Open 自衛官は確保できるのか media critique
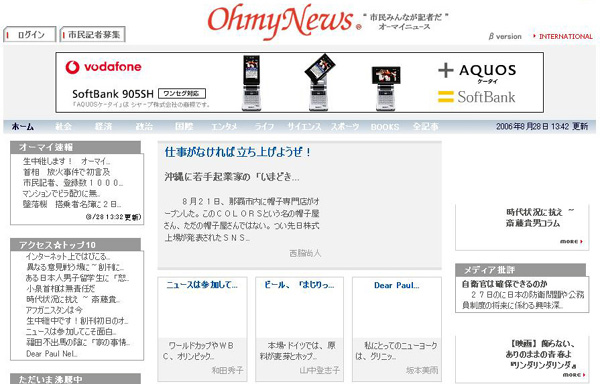 [504, 284]
